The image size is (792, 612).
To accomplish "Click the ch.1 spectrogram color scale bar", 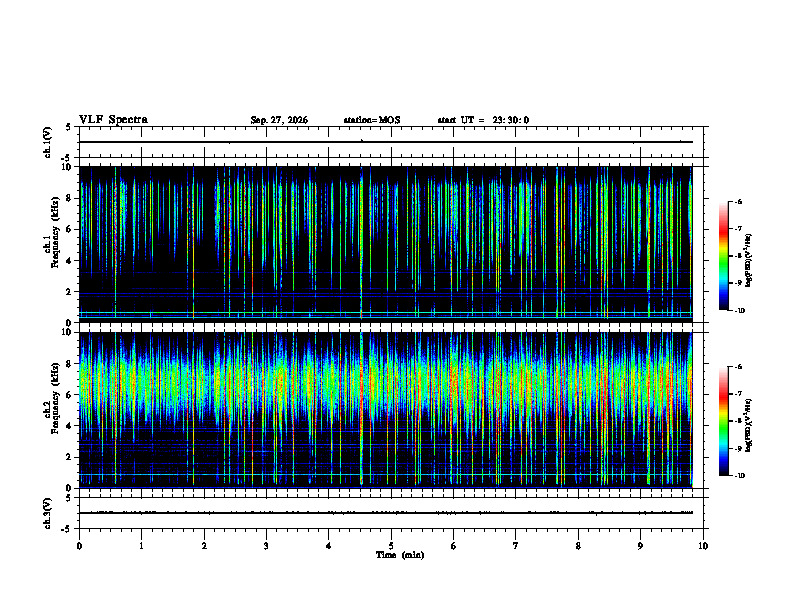I will pyautogui.click(x=723, y=256).
